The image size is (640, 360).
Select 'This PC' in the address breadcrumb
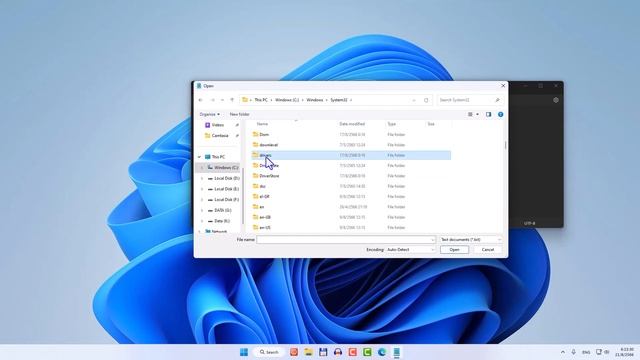261,100
